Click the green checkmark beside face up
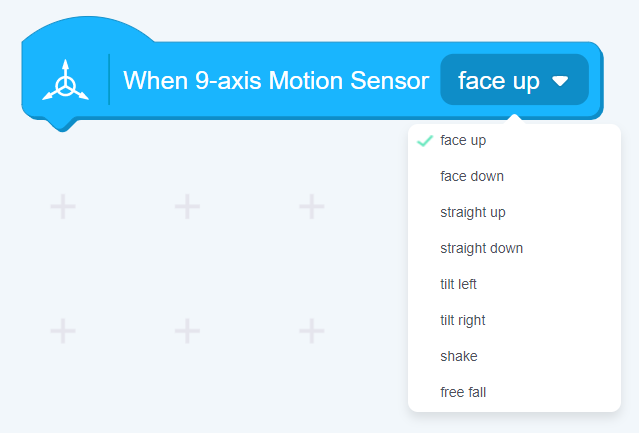Viewport: 639px width, 433px height. click(425, 141)
